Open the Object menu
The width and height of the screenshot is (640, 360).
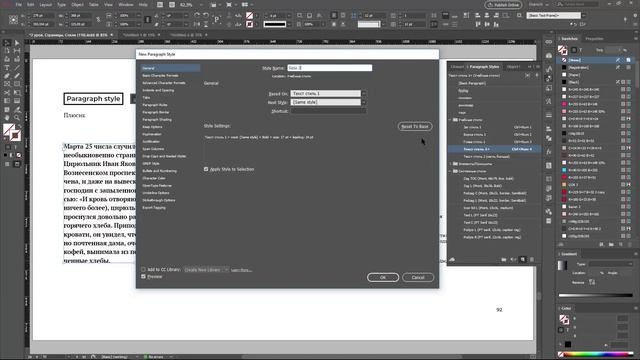(x=77, y=4)
